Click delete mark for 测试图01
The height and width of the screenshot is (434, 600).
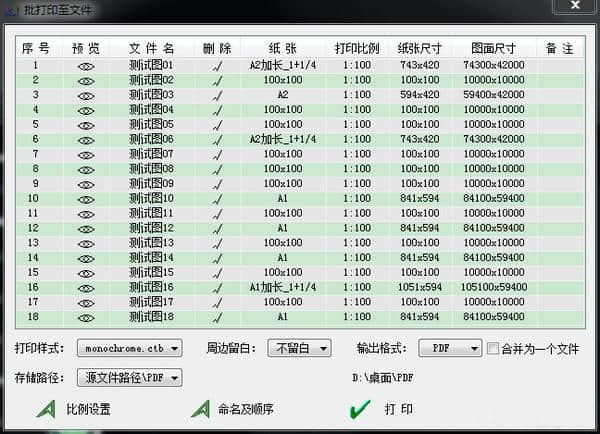[x=217, y=67]
